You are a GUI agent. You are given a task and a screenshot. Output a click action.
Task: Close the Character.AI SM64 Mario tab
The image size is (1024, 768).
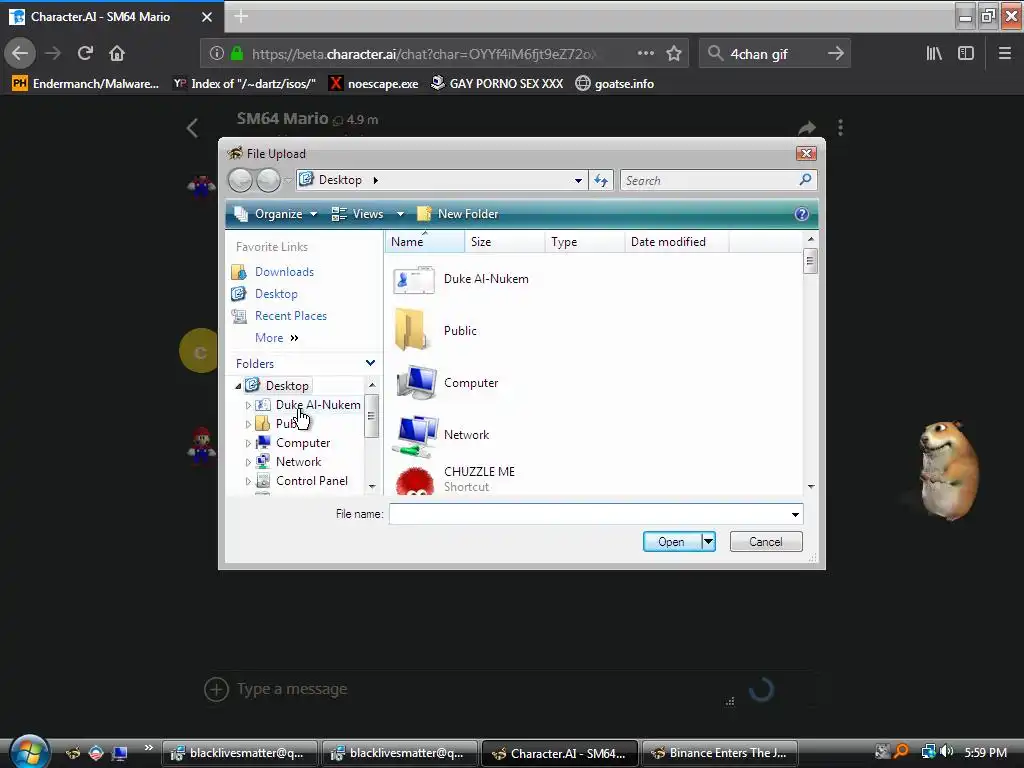tap(207, 17)
